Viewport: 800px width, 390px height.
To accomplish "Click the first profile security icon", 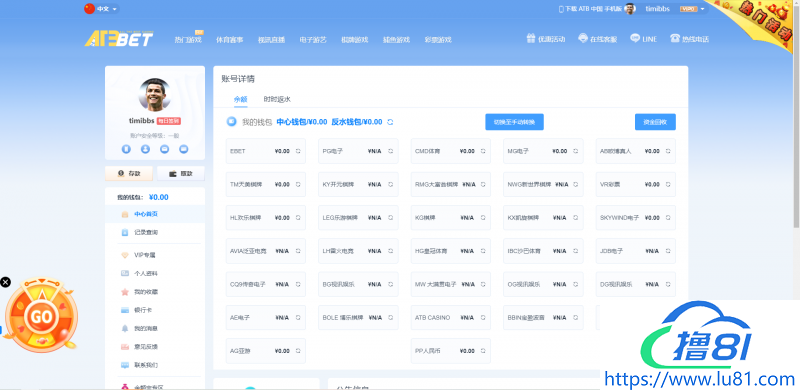I will point(126,149).
